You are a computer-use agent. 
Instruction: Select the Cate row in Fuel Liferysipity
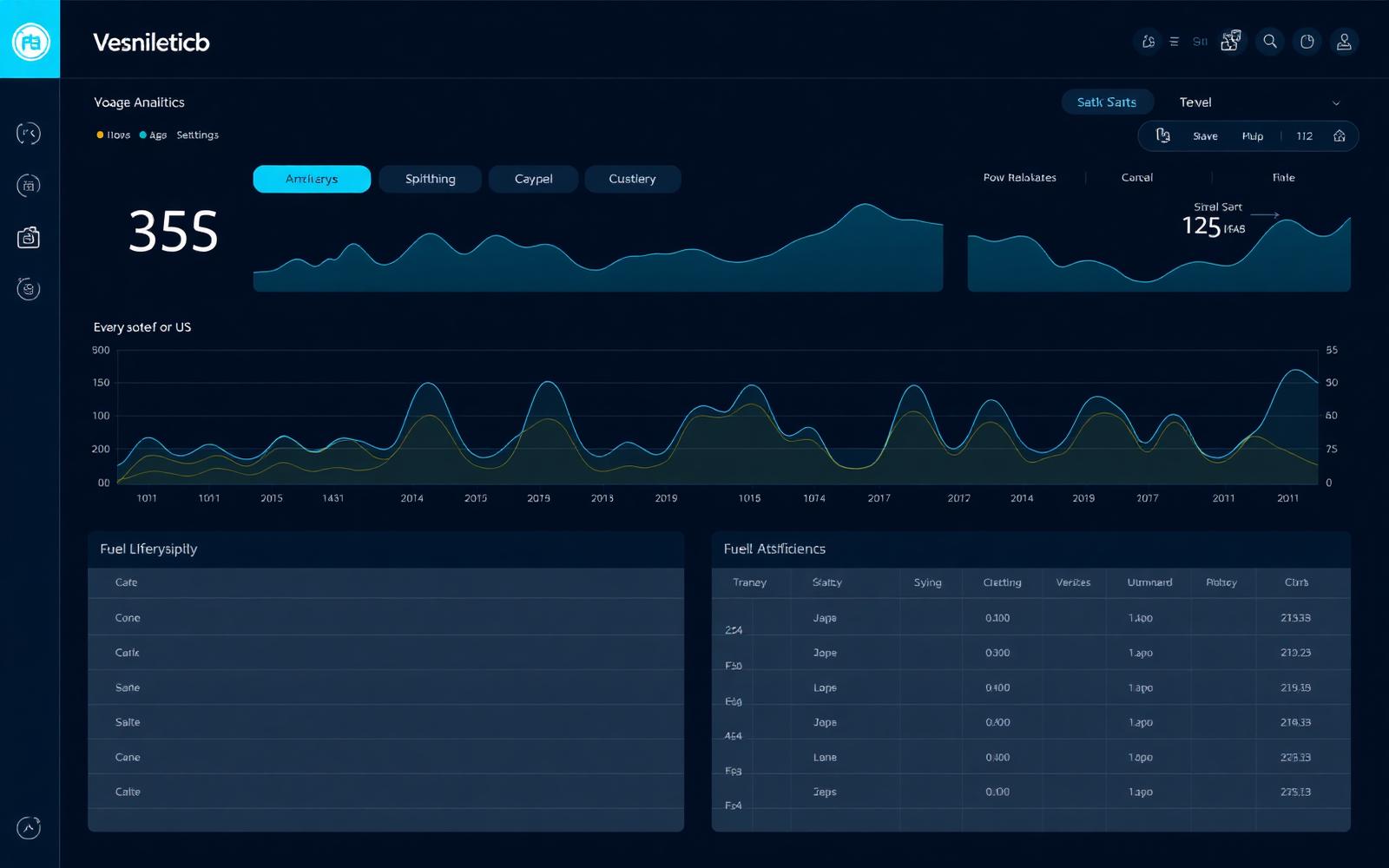coord(385,582)
